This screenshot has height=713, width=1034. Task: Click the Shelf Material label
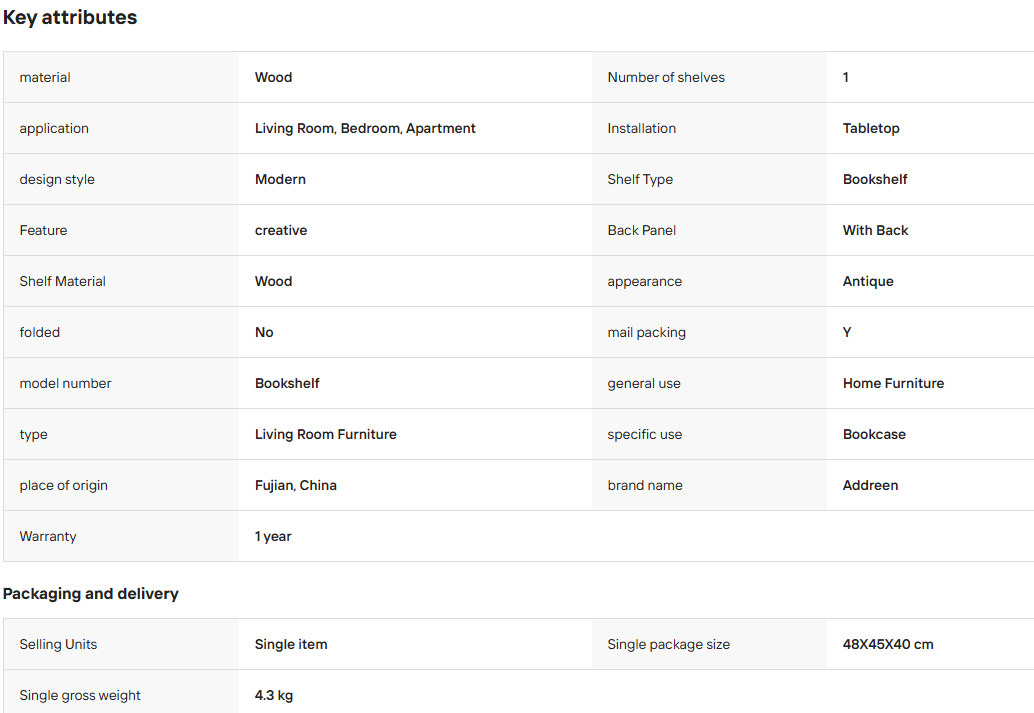tap(63, 281)
